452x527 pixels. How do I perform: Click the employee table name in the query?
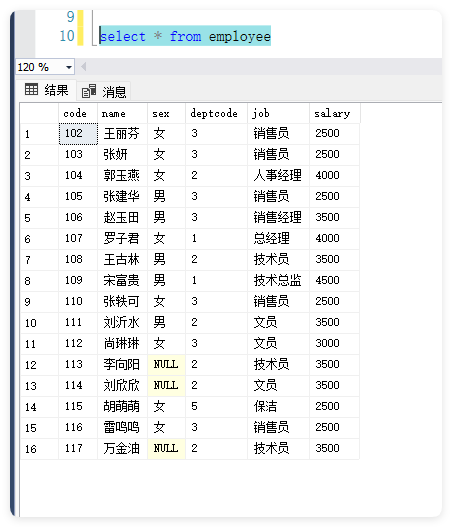(240, 36)
